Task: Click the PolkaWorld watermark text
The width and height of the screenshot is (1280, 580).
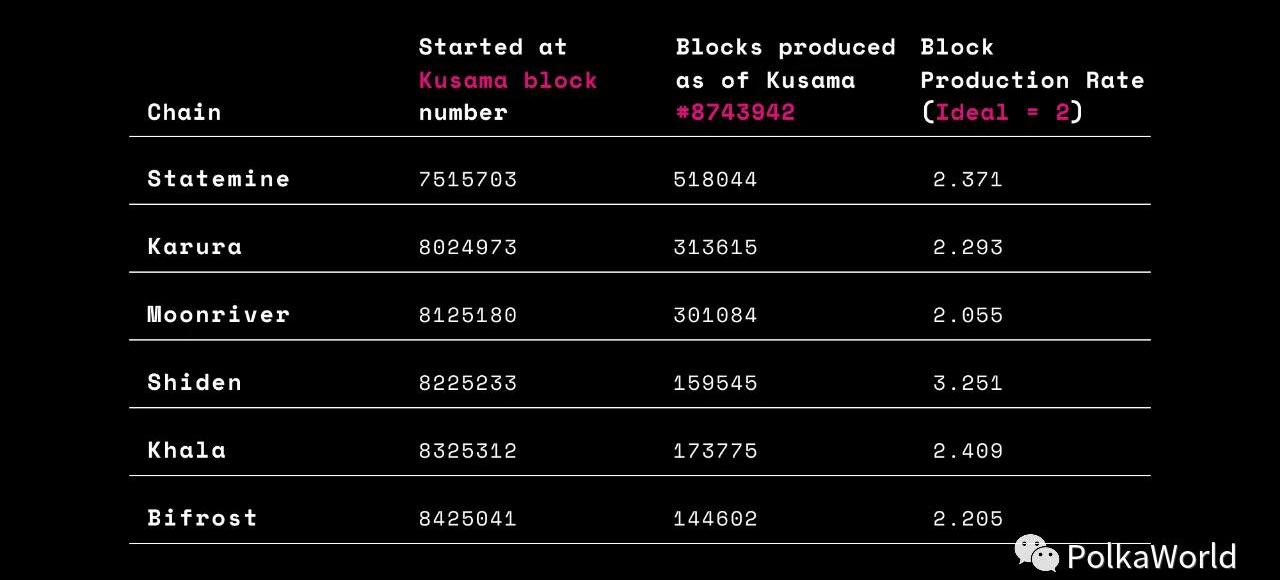Action: coord(1151,556)
